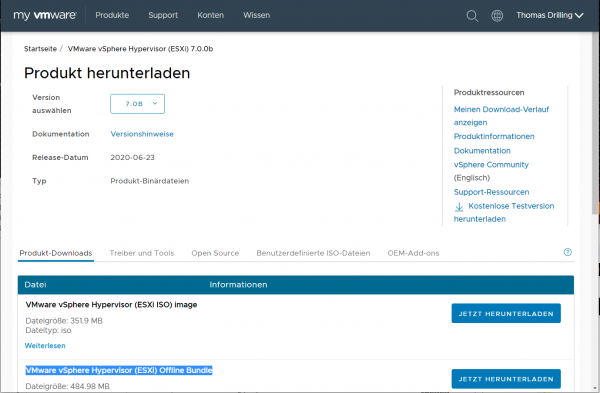The height and width of the screenshot is (393, 600).
Task: Click the globe language icon
Action: 497,16
